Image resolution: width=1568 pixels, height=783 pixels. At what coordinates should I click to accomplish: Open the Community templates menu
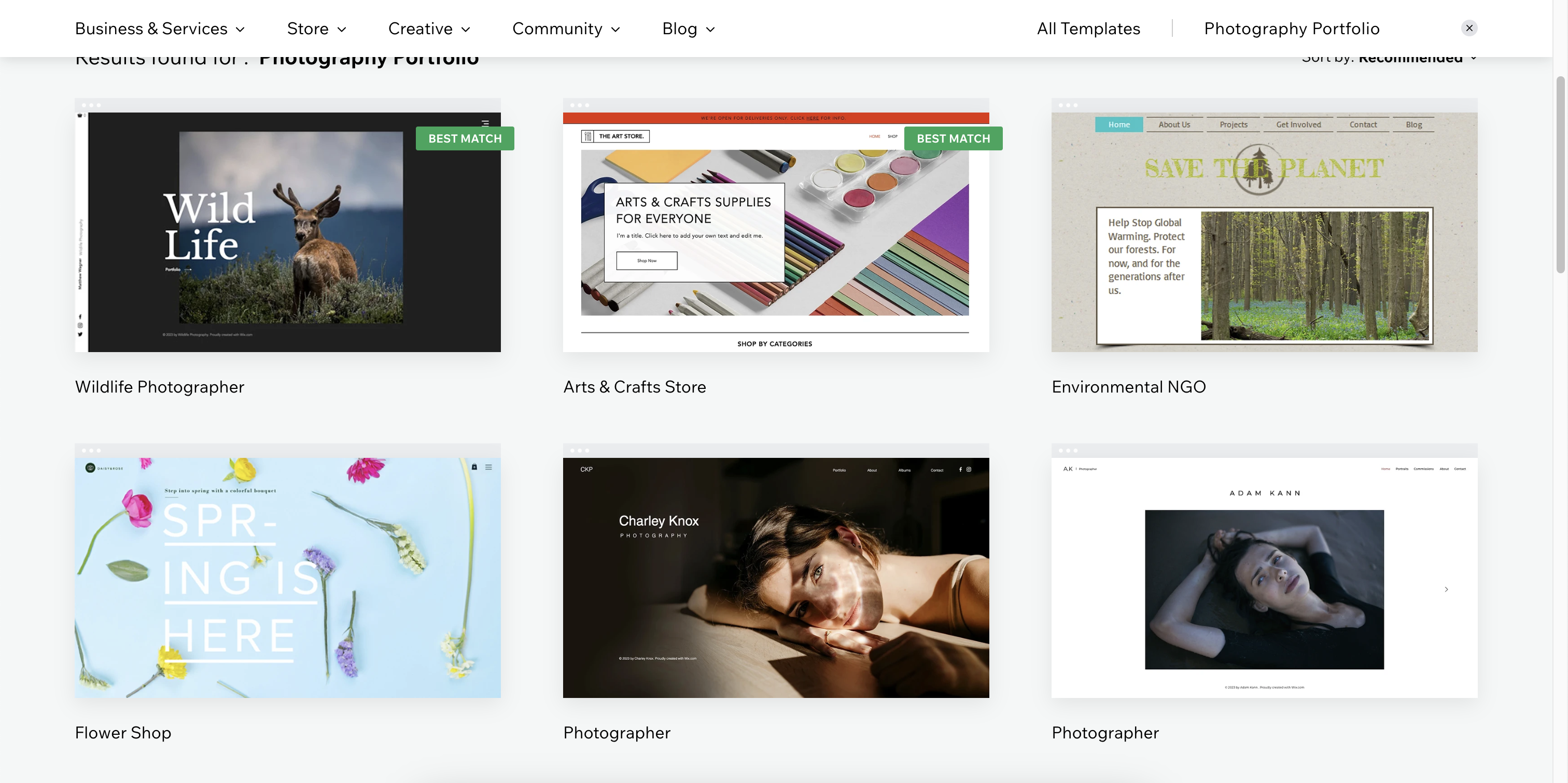(566, 29)
